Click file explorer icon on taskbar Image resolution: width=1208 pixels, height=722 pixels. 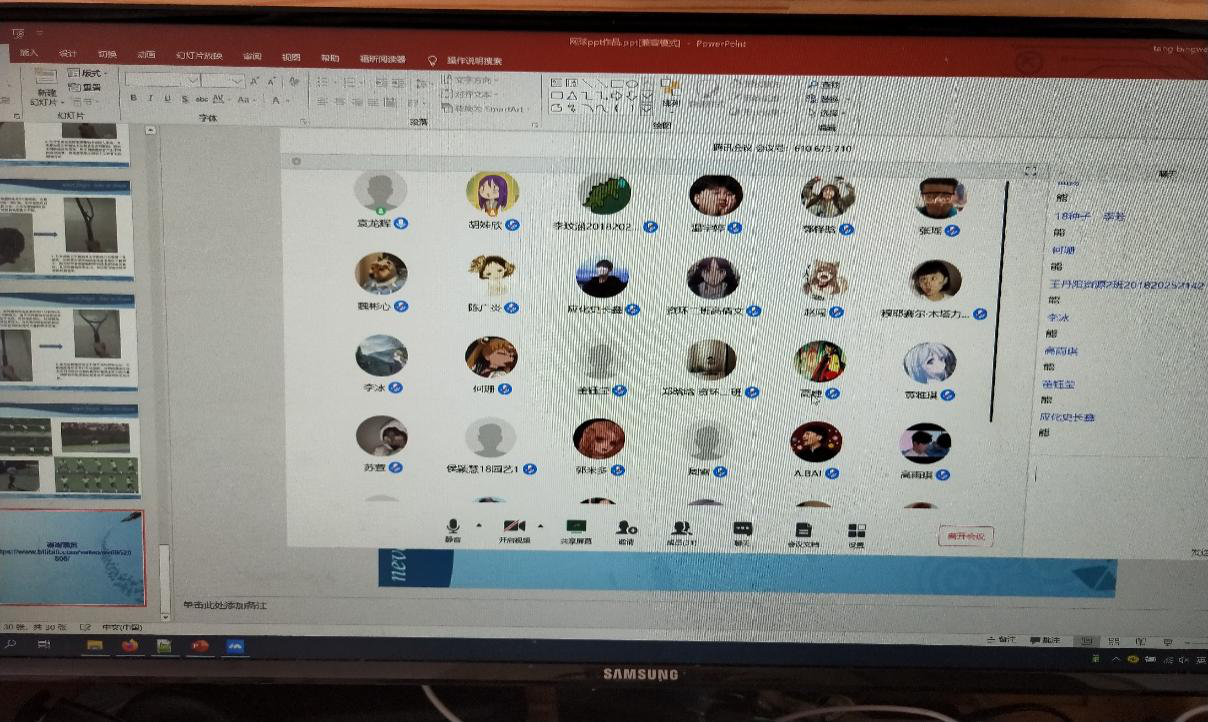(95, 646)
